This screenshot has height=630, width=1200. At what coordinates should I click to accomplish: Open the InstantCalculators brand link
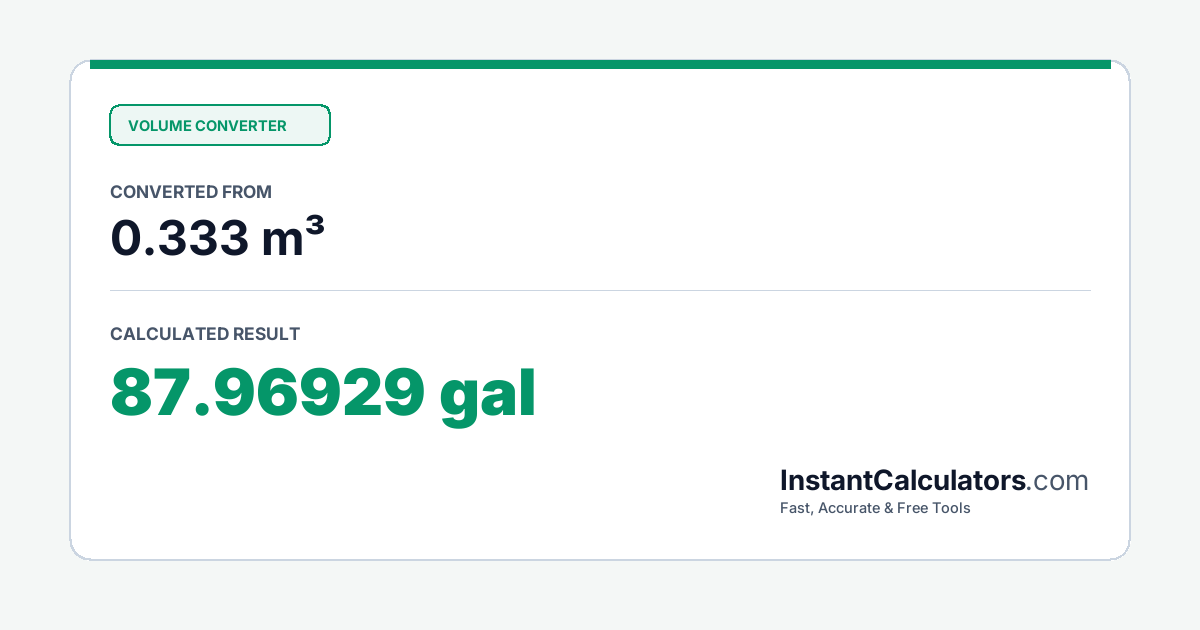pyautogui.click(x=903, y=481)
